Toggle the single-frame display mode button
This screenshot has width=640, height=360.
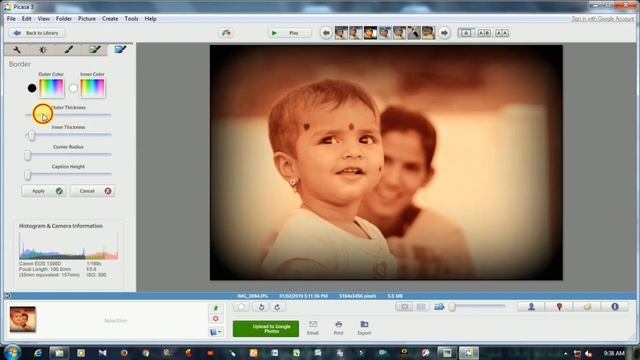point(404,307)
